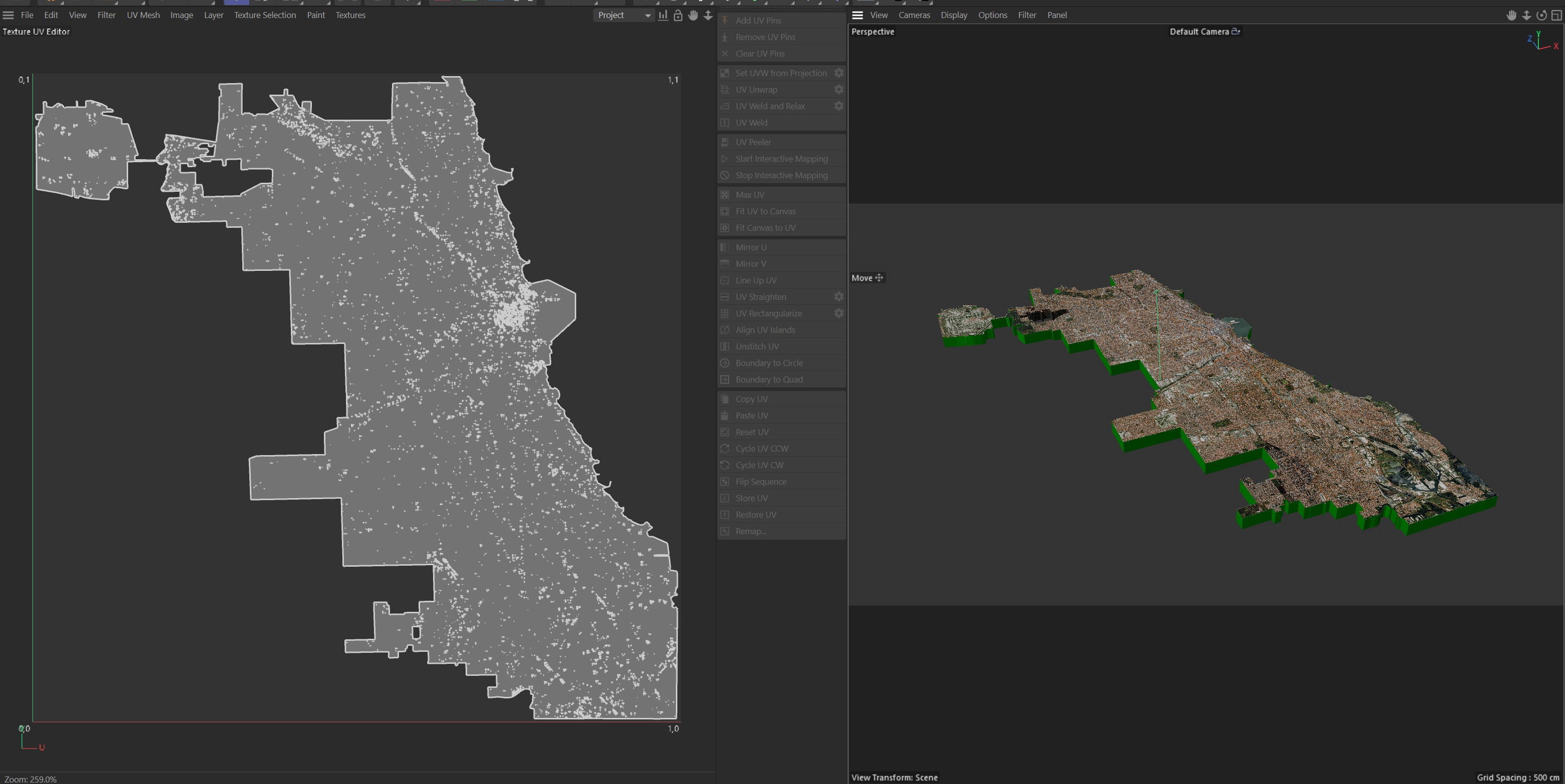Open UV Unwrap settings gear
Image resolution: width=1565 pixels, height=784 pixels.
point(839,89)
